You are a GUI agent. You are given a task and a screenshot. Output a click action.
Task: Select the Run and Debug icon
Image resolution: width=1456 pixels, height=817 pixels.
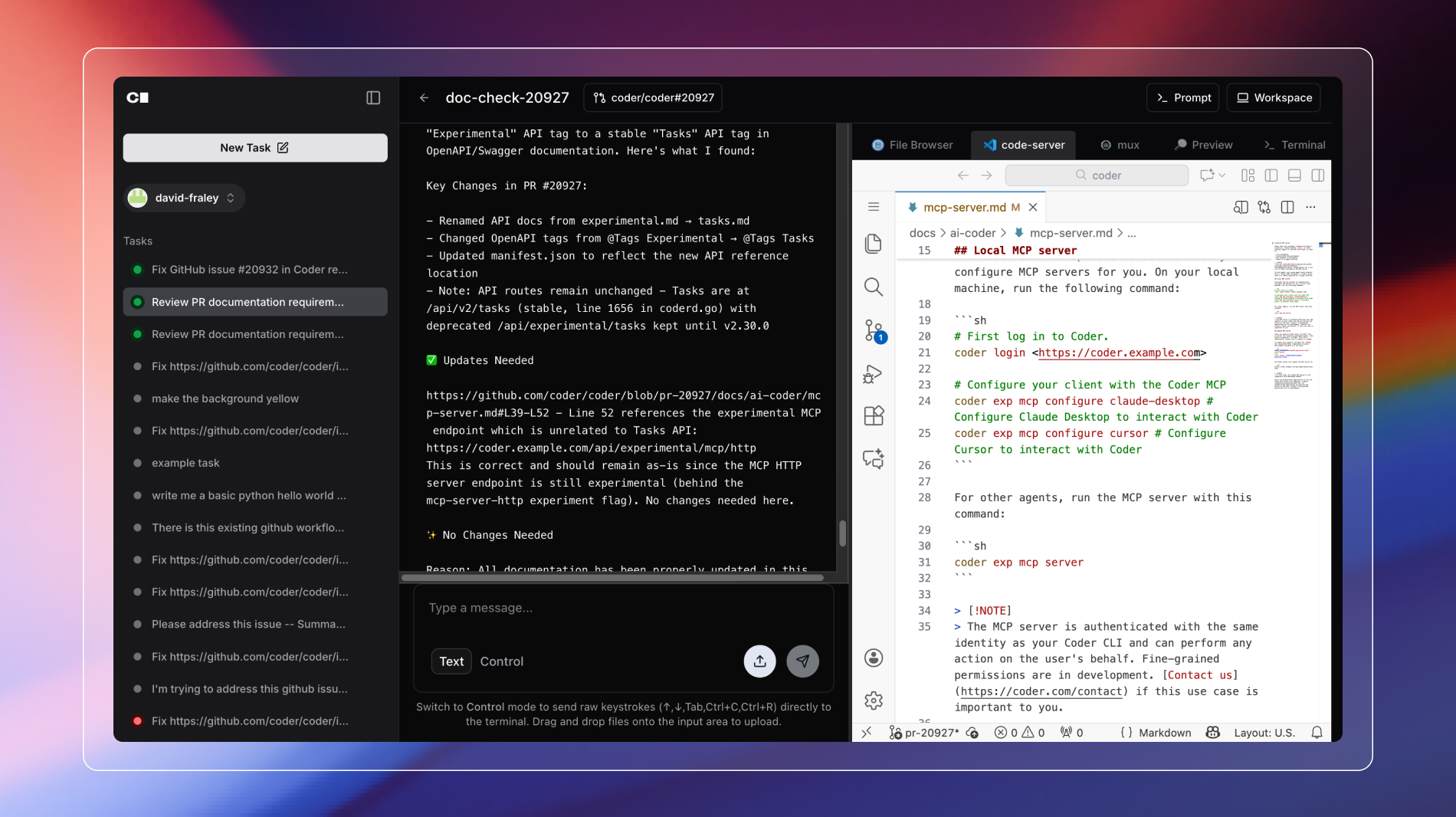874,374
